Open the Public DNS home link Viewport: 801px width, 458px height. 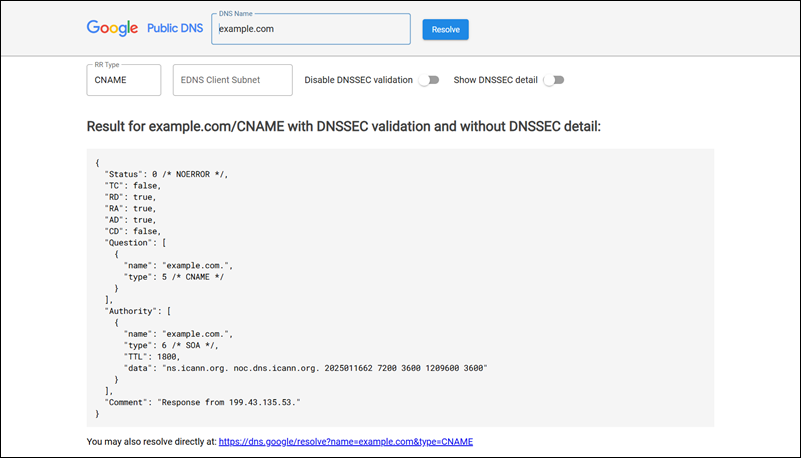coord(175,29)
